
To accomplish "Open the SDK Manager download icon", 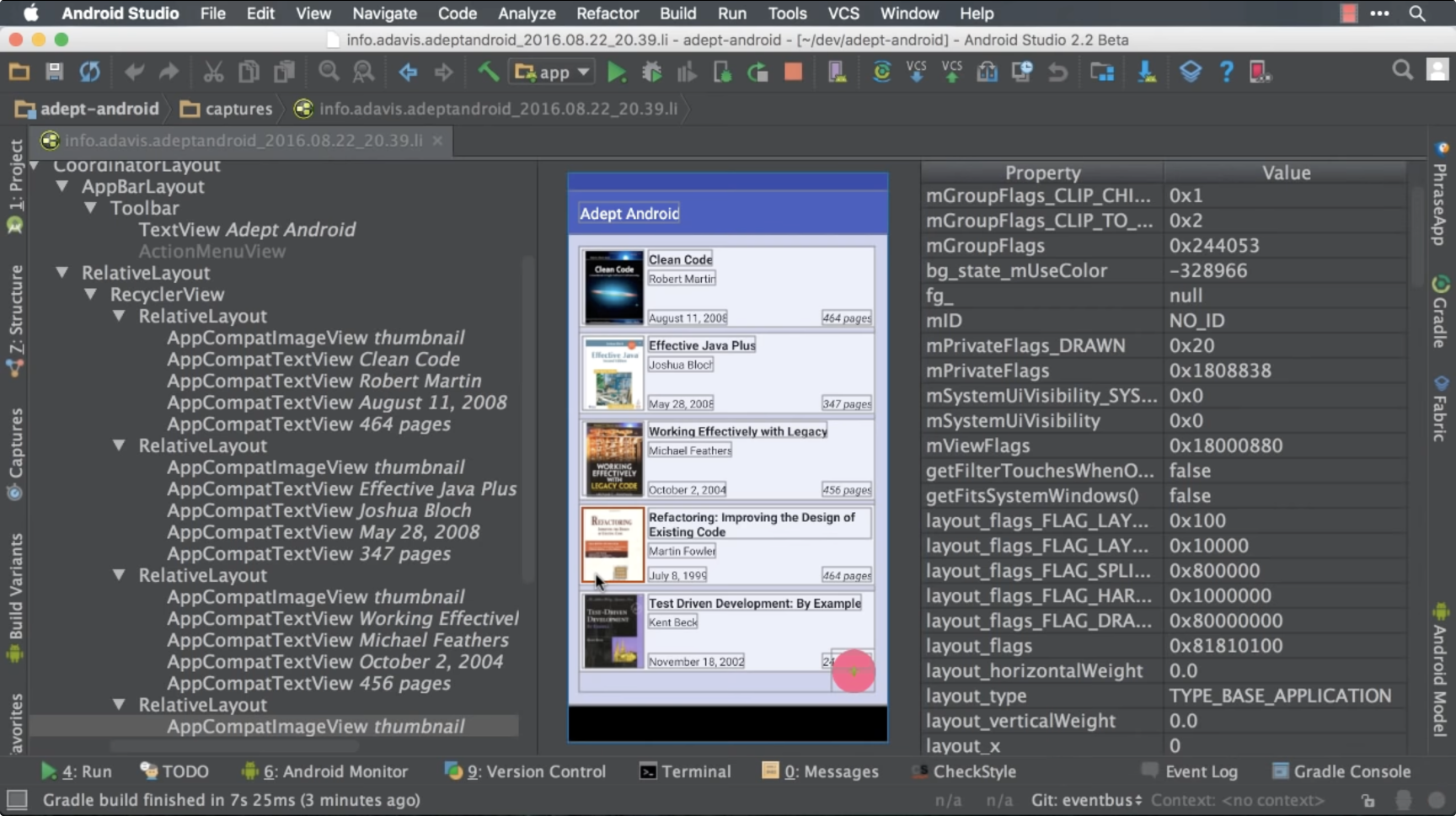I will click(x=1147, y=72).
